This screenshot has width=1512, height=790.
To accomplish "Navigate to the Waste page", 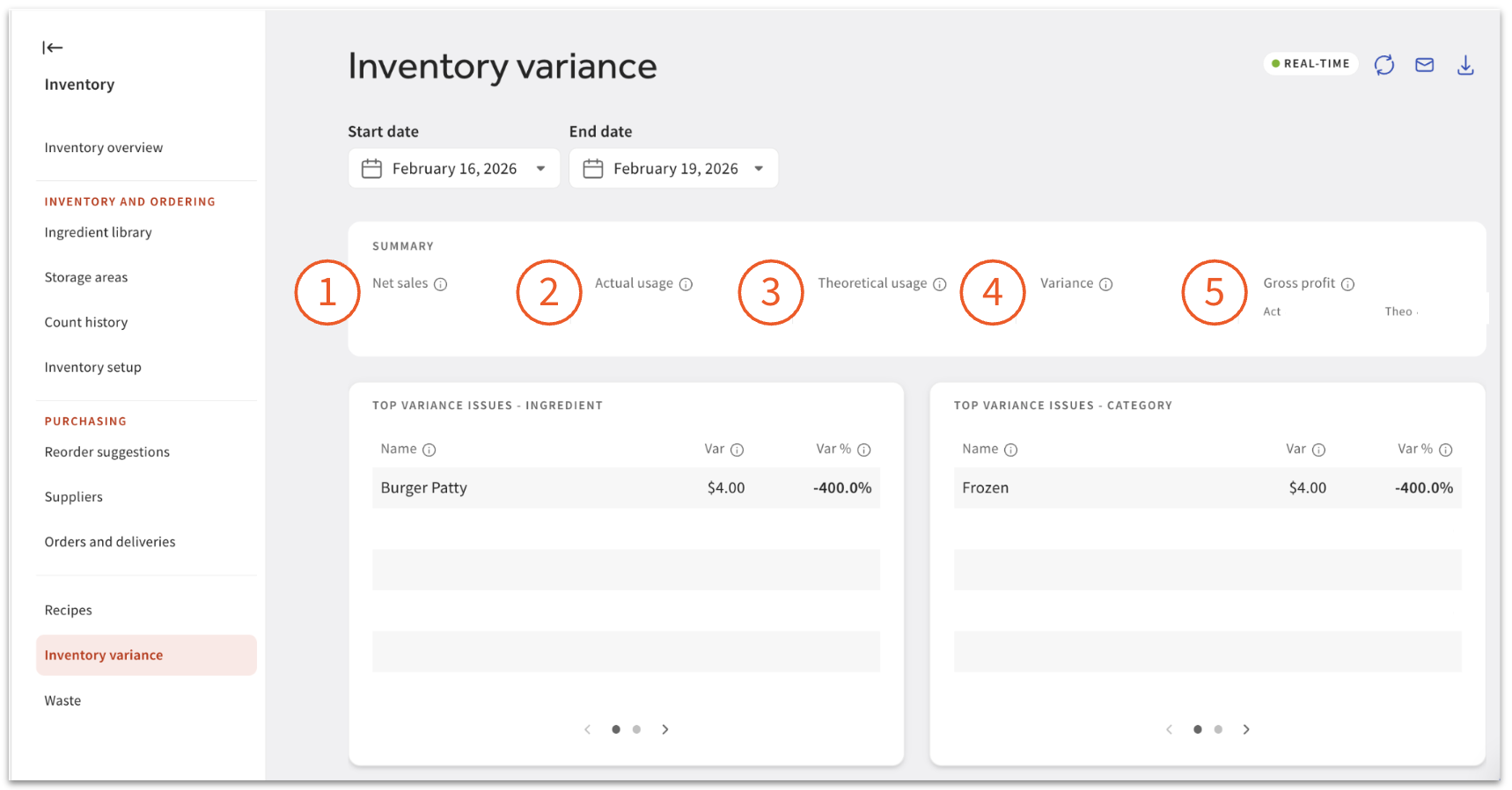I will pos(62,700).
